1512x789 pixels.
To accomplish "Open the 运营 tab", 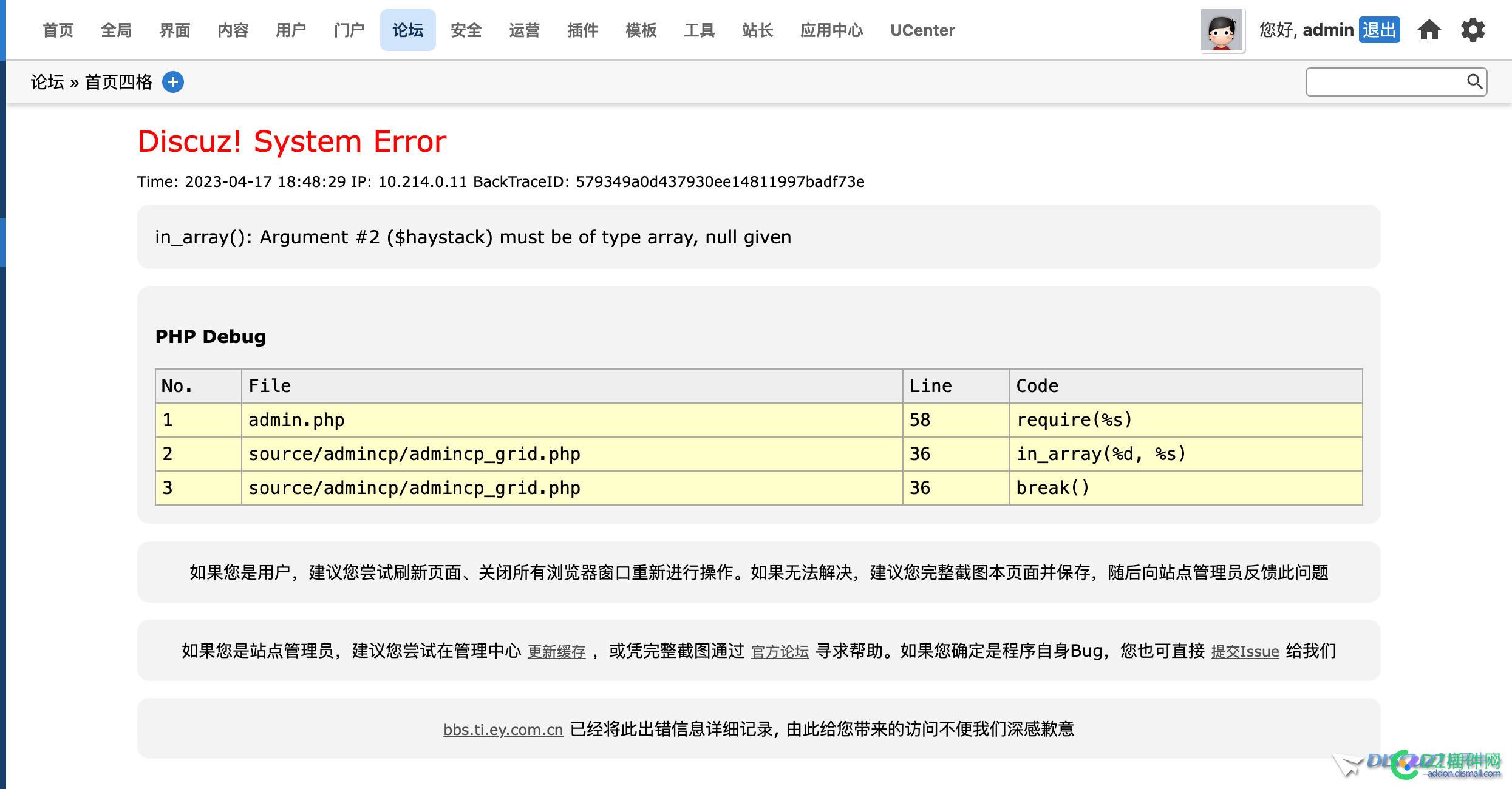I will pyautogui.click(x=525, y=30).
